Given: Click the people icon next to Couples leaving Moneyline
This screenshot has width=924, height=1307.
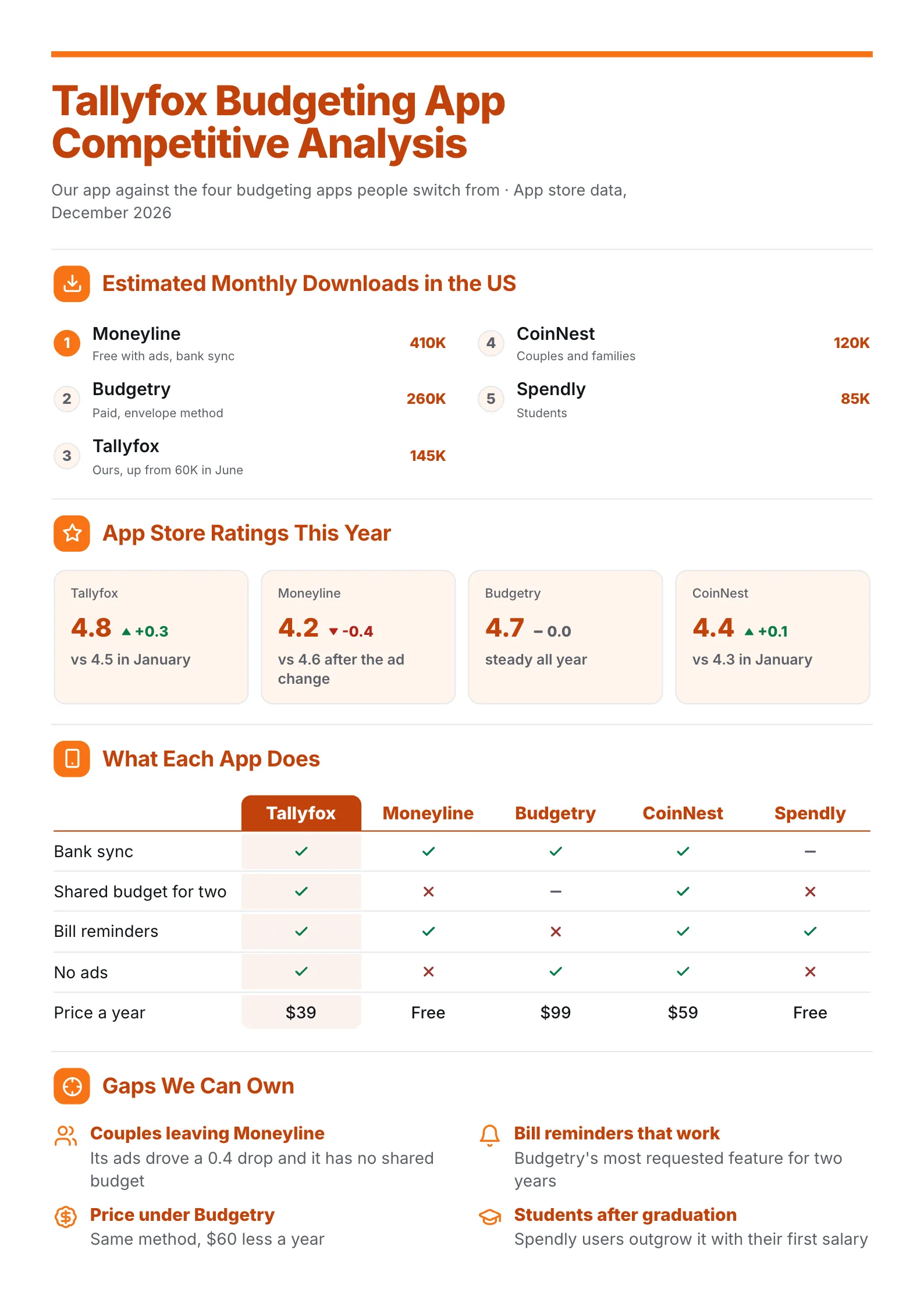Looking at the screenshot, I should pyautogui.click(x=66, y=1135).
